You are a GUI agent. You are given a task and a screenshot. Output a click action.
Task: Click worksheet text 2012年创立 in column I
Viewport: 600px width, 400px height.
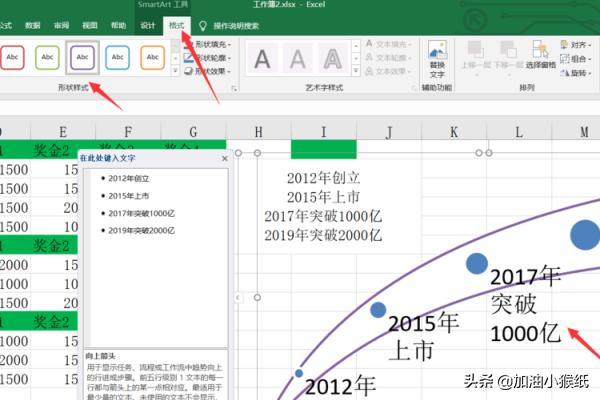324,178
